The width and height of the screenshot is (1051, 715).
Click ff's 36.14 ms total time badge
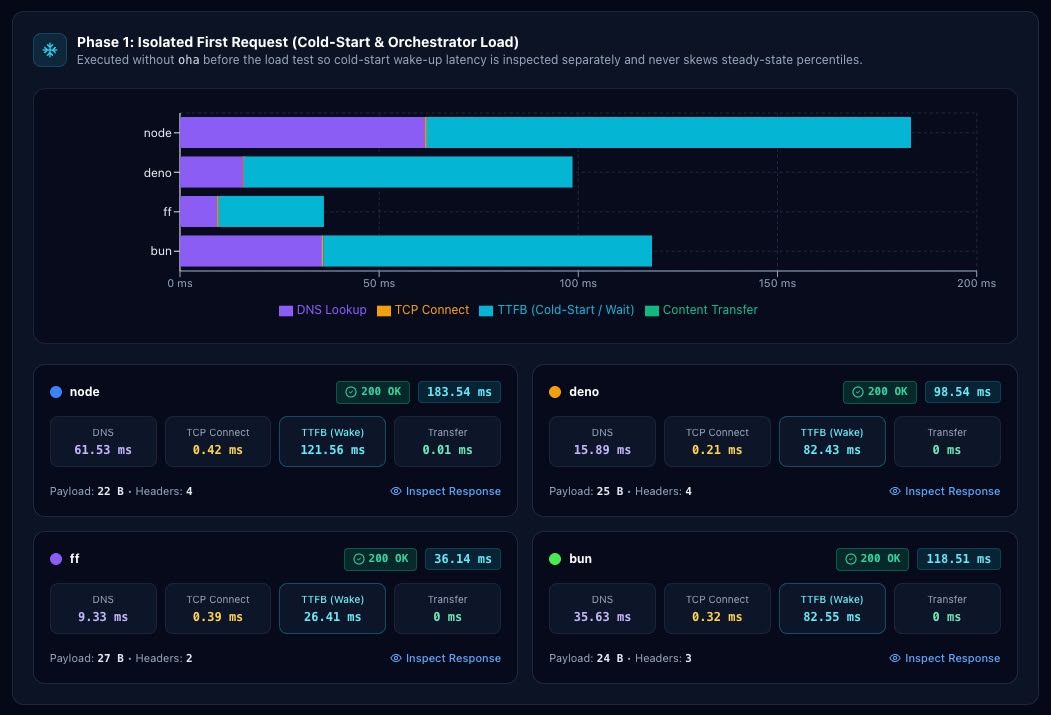click(x=463, y=559)
